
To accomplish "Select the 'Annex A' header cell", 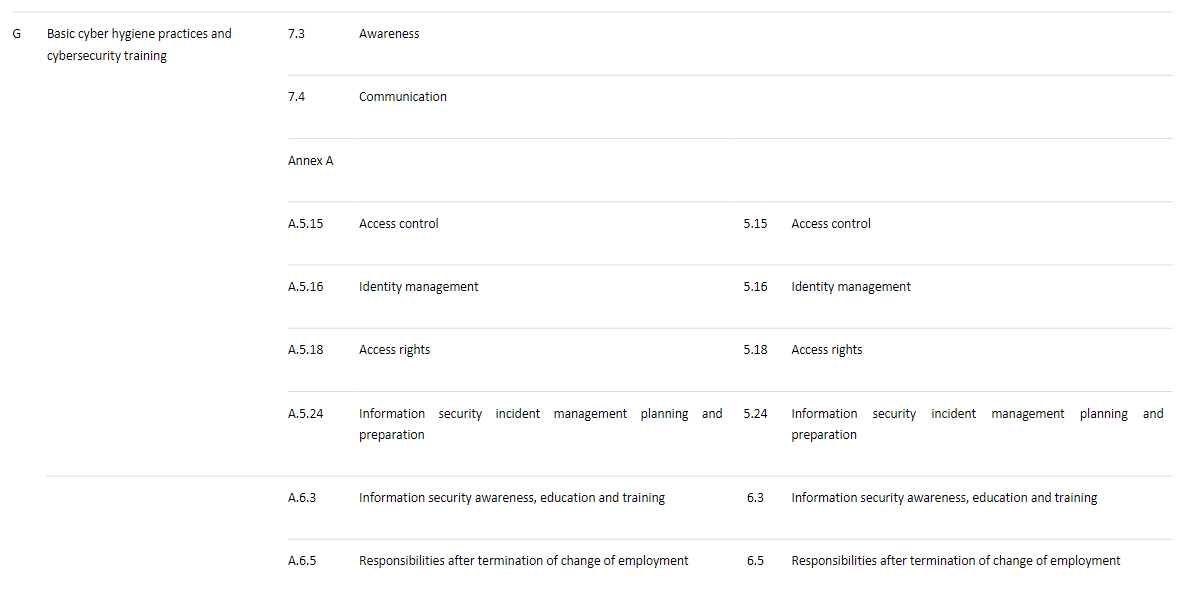I will click(x=310, y=160).
